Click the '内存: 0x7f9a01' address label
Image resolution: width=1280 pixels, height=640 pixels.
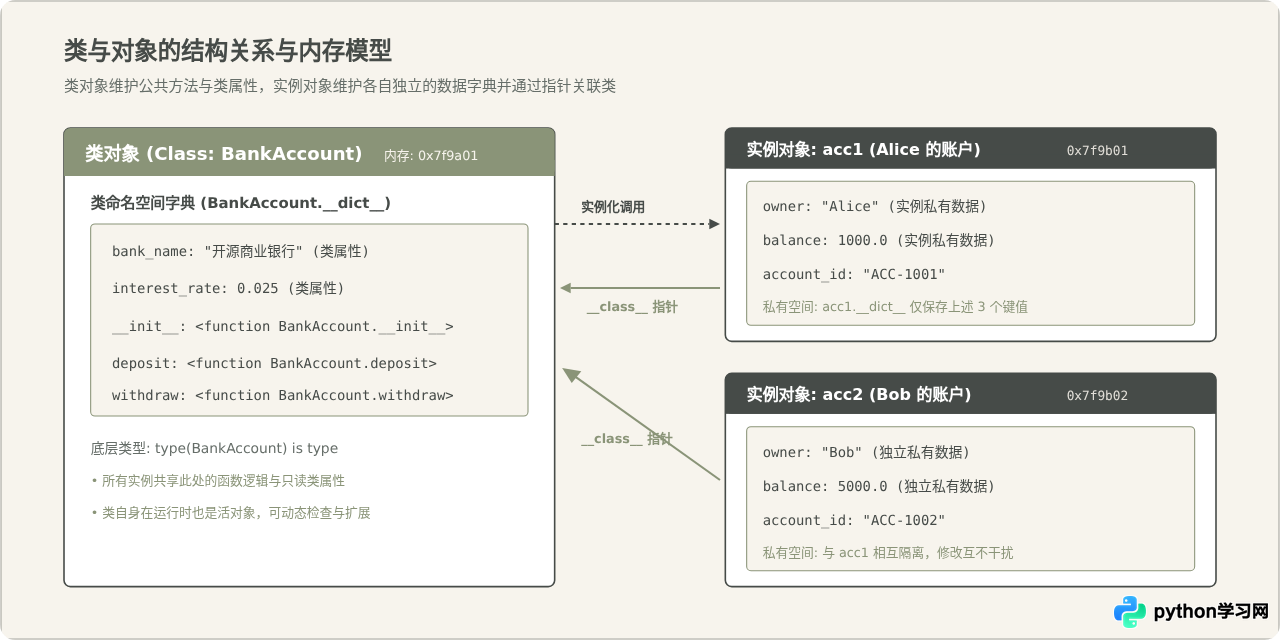pyautogui.click(x=431, y=156)
